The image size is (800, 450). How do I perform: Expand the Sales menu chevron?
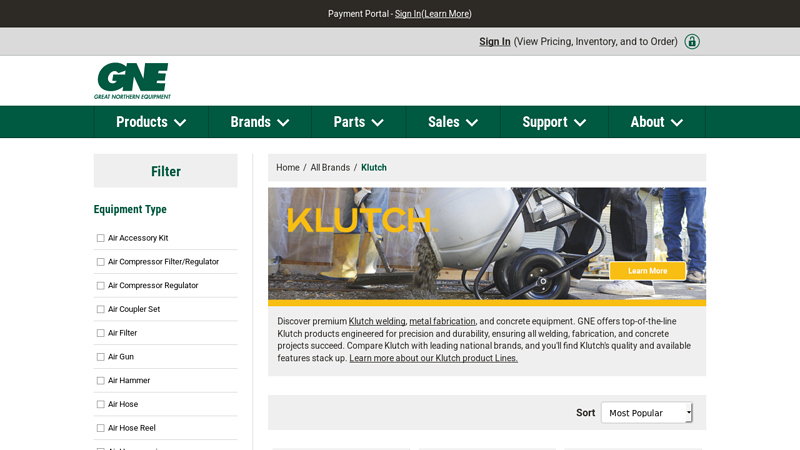[472, 122]
